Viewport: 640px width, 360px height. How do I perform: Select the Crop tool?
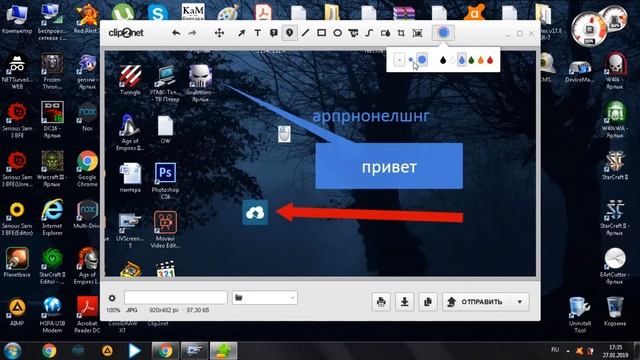(x=401, y=33)
